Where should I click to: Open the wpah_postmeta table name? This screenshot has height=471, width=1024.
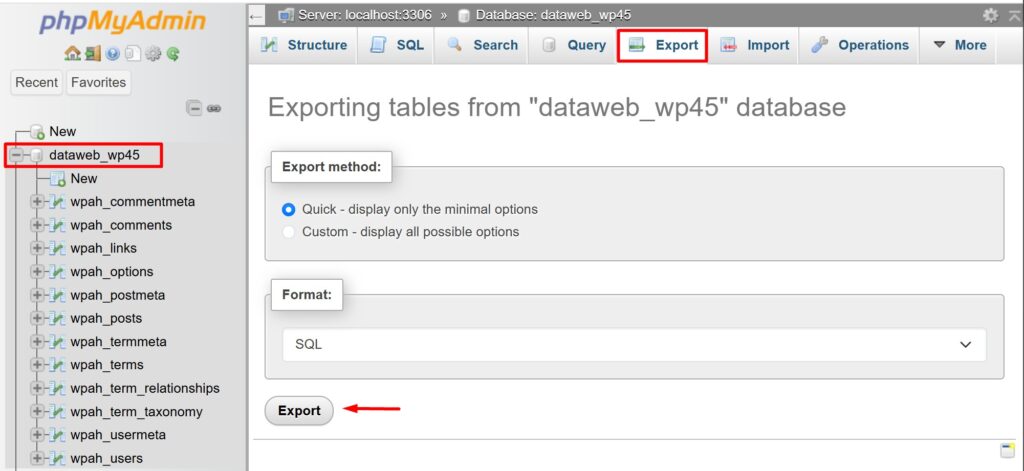pos(118,295)
